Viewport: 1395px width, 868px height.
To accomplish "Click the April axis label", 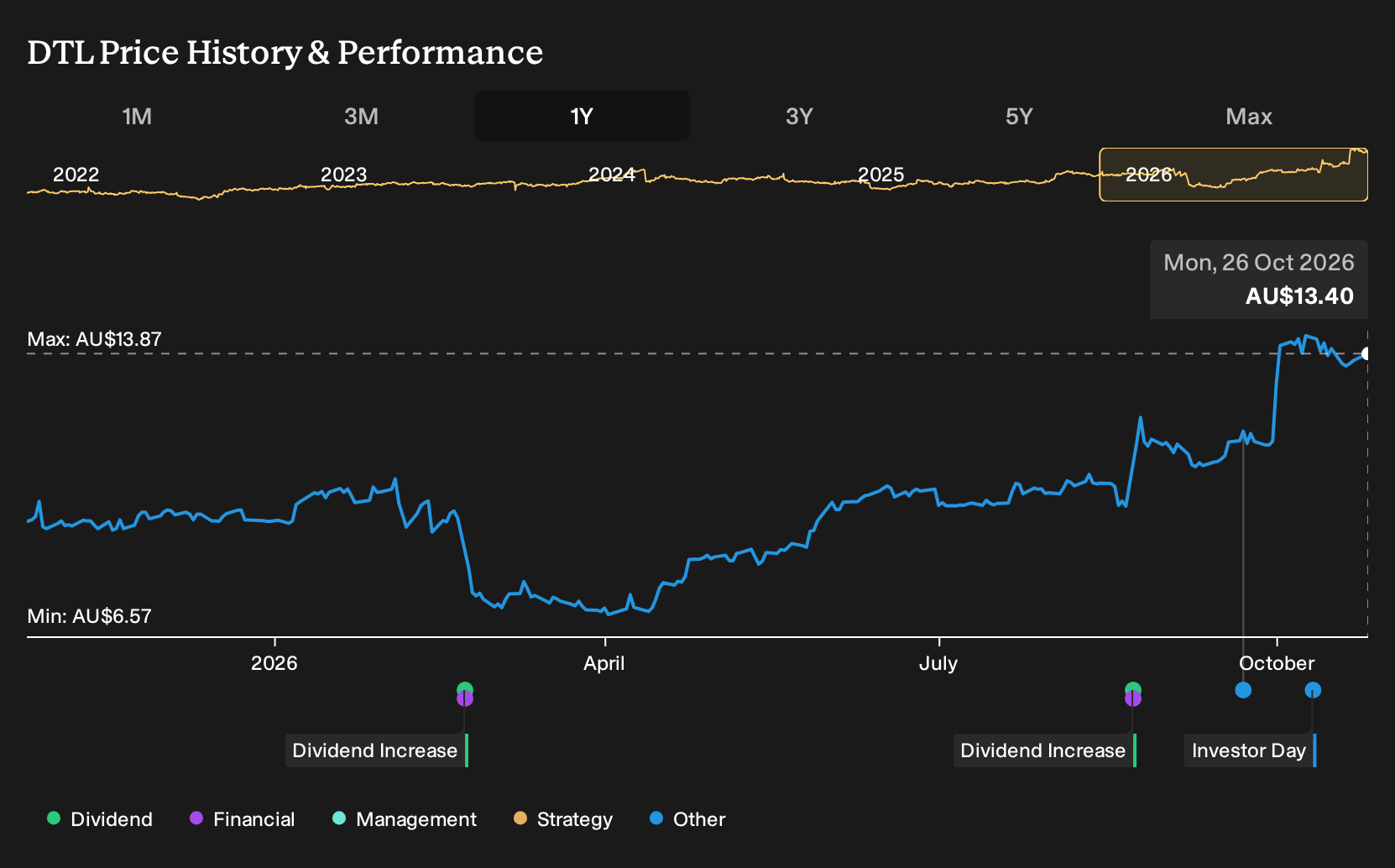I will pos(604,663).
